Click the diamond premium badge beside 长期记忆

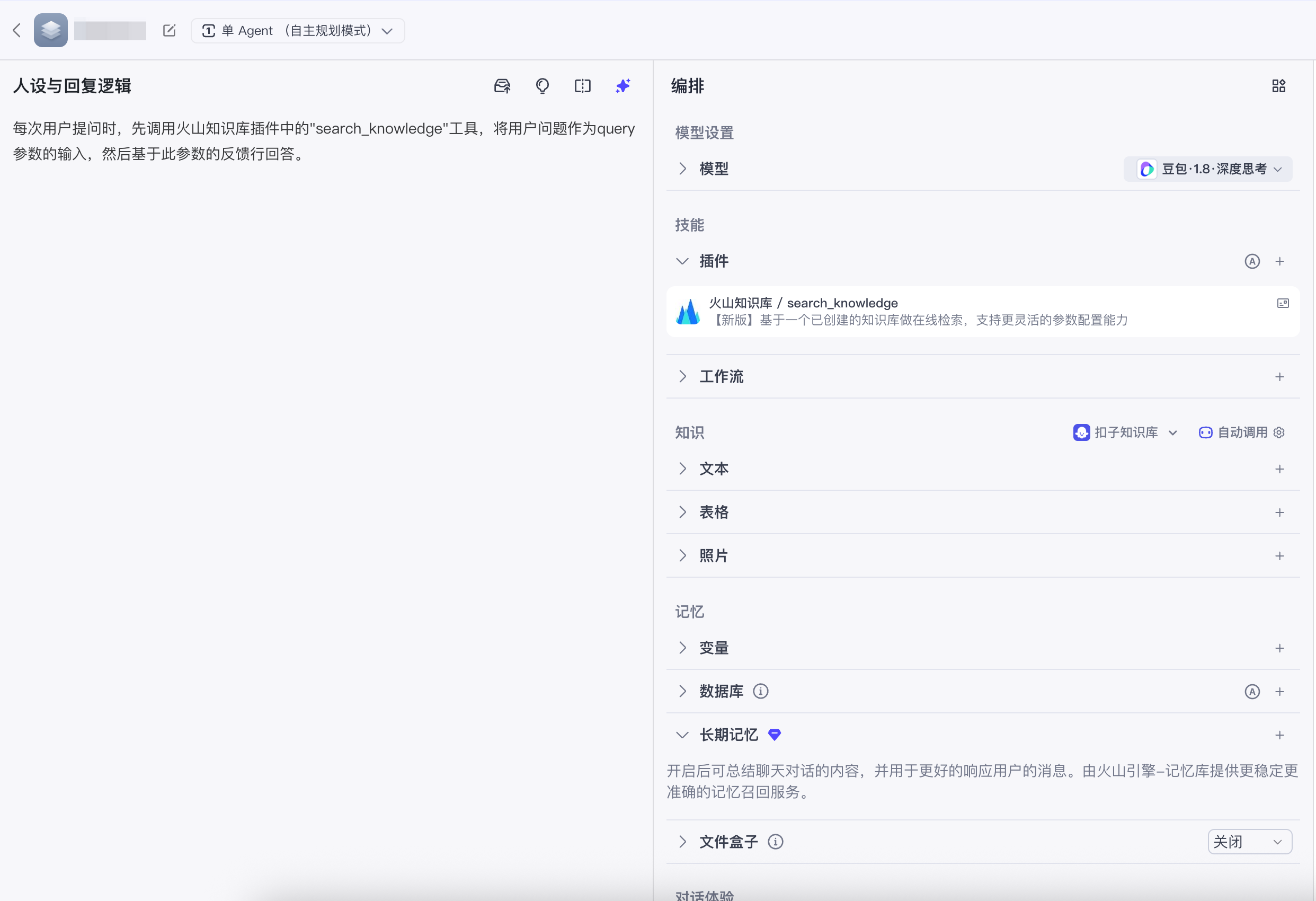(774, 736)
